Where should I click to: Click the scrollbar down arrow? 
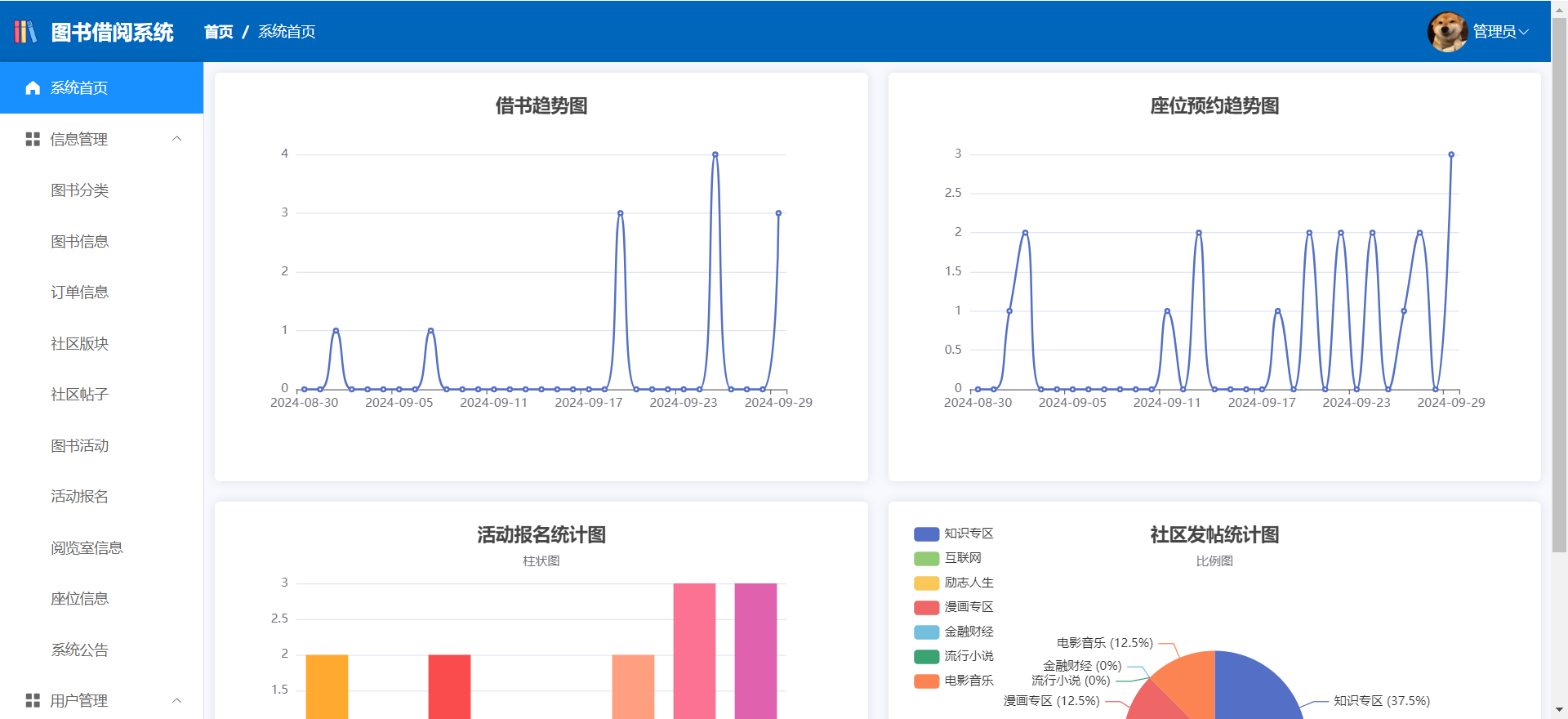[x=1559, y=710]
